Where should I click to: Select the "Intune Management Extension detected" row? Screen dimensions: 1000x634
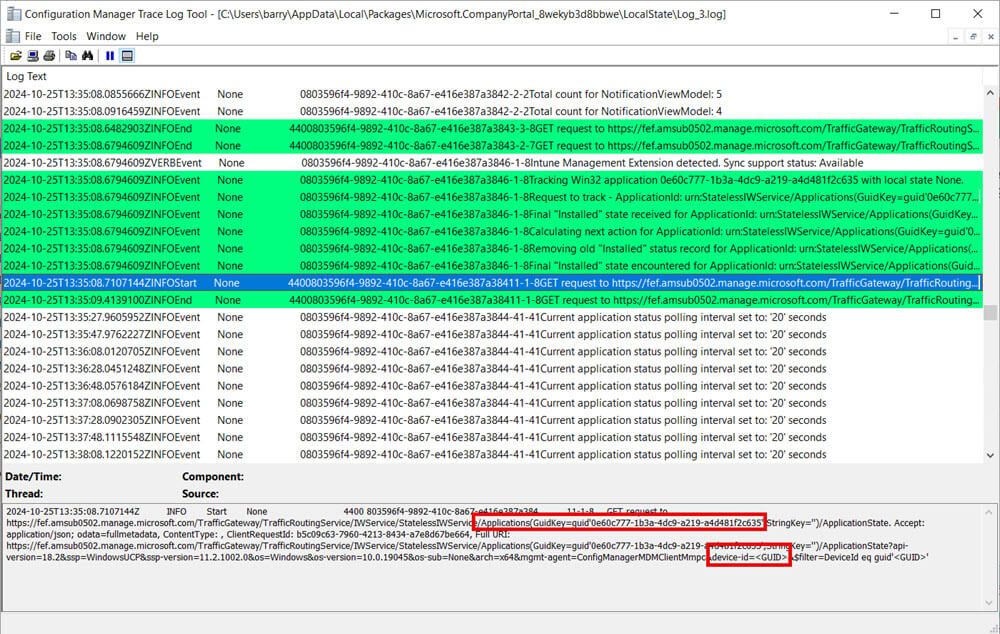coord(492,163)
